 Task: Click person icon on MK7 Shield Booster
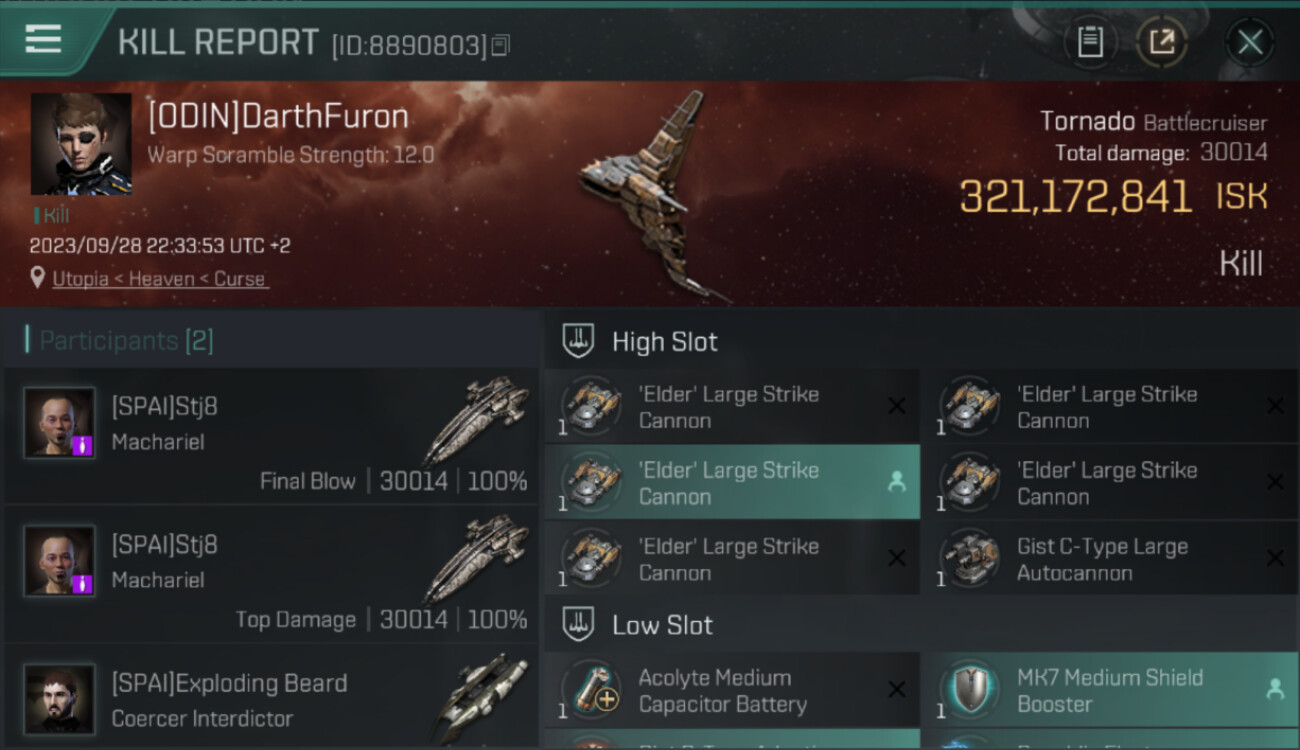pos(1275,689)
